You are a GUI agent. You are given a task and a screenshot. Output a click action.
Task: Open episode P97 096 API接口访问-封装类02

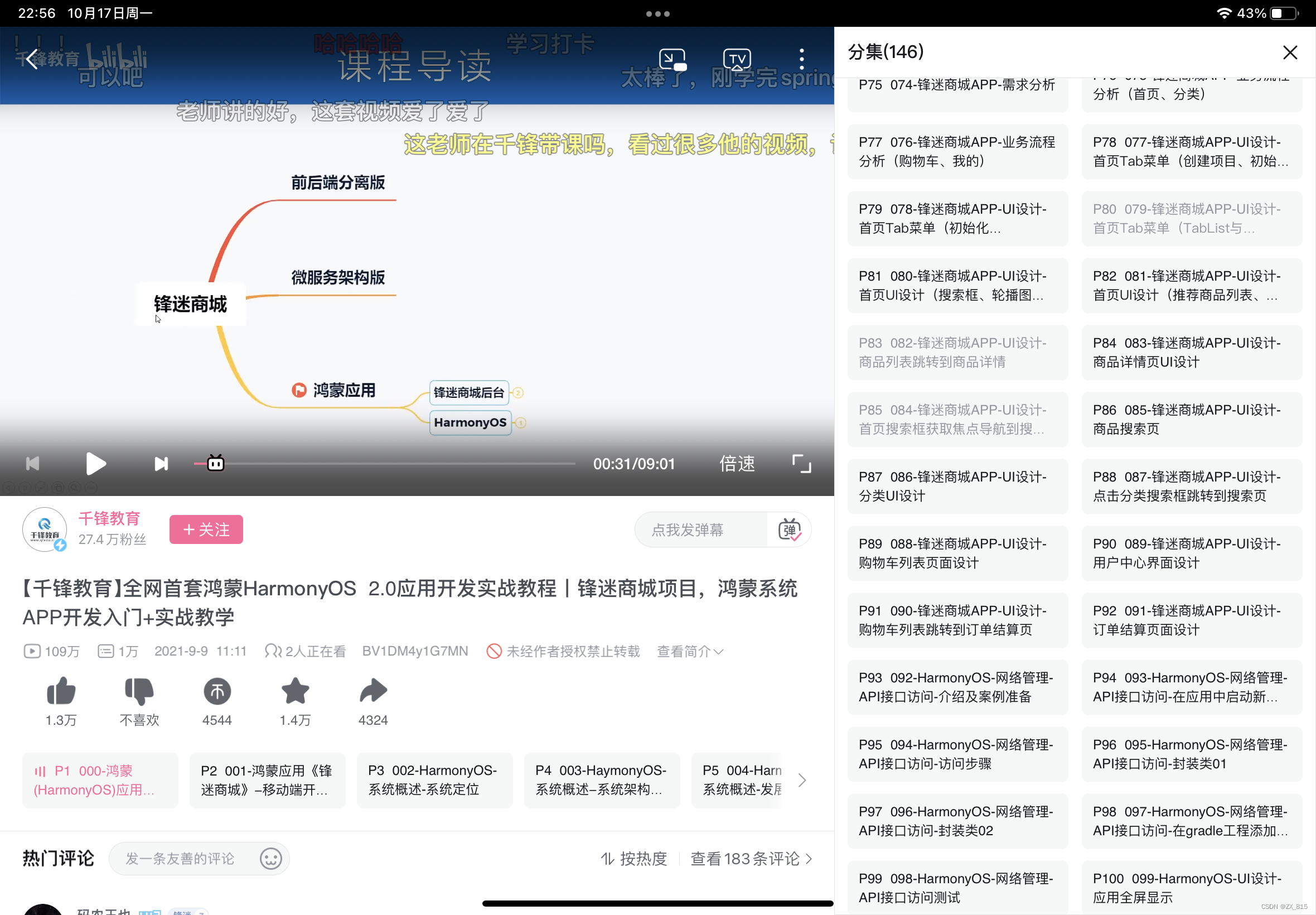pos(957,822)
